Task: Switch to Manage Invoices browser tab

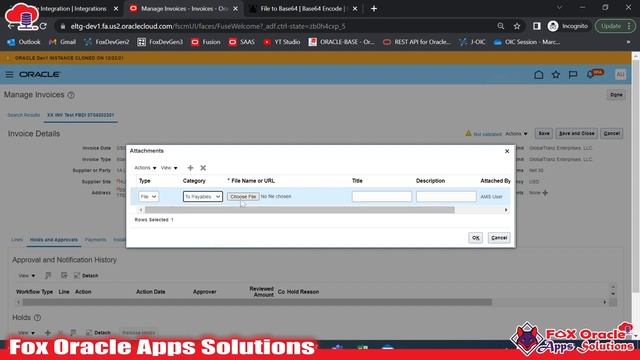Action: 184,9
